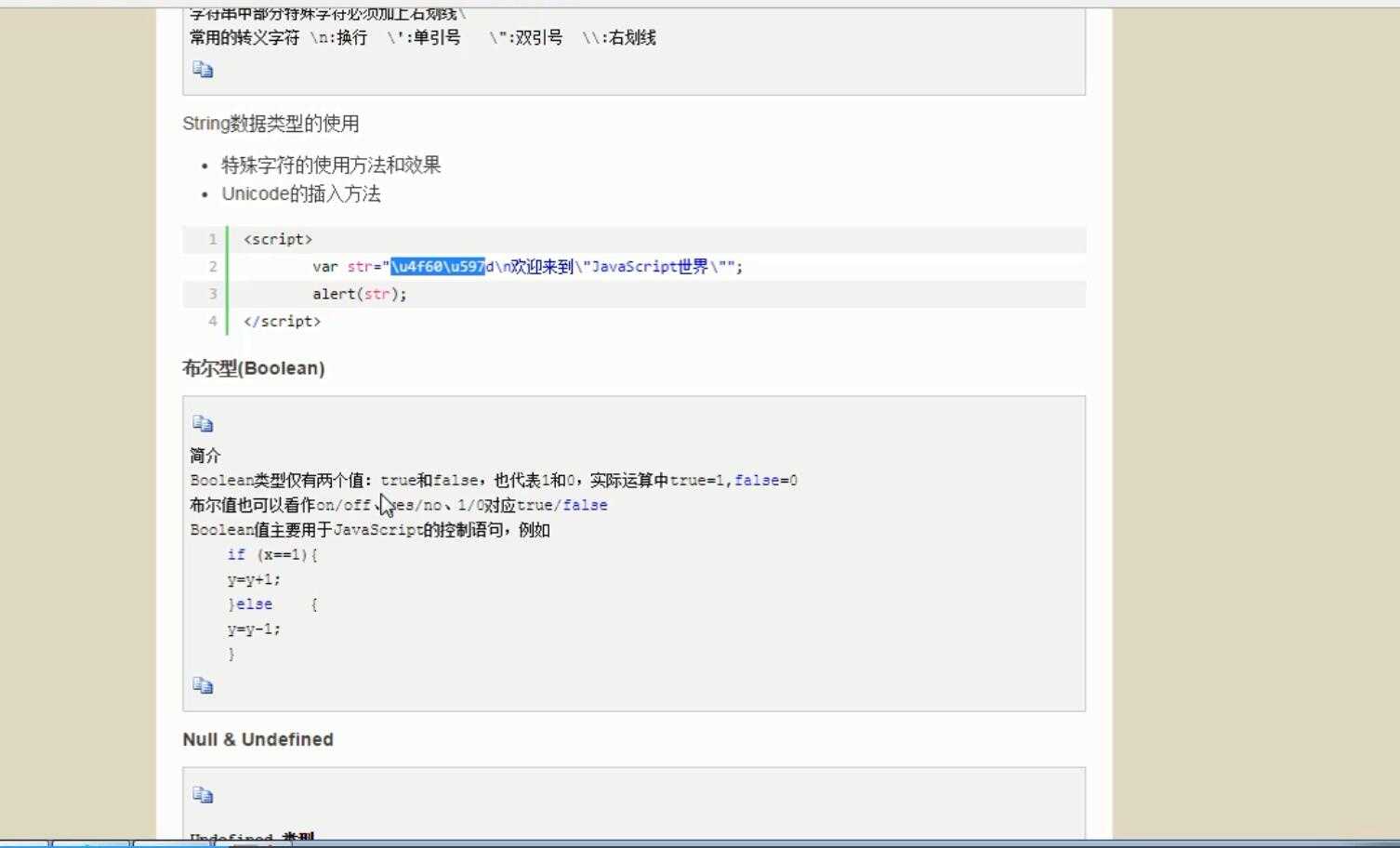The image size is (1400, 848).
Task: Click the y=y-1; code line
Action: (254, 629)
